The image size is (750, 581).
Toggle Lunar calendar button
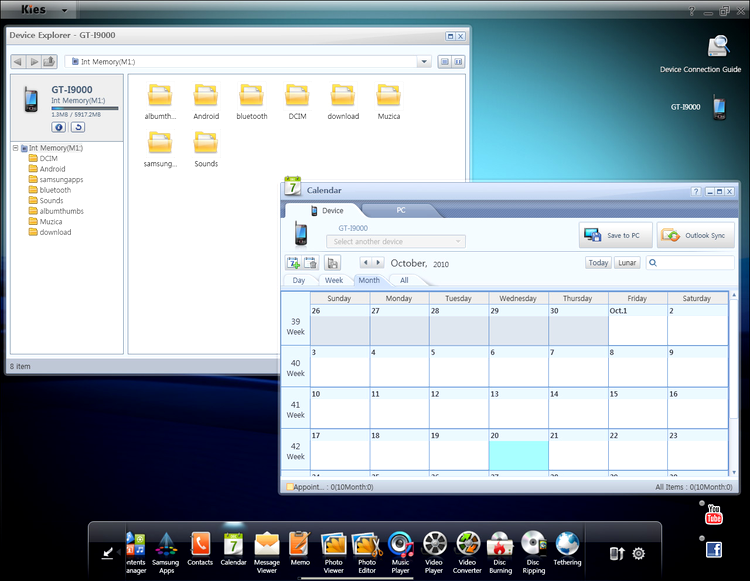[627, 263]
